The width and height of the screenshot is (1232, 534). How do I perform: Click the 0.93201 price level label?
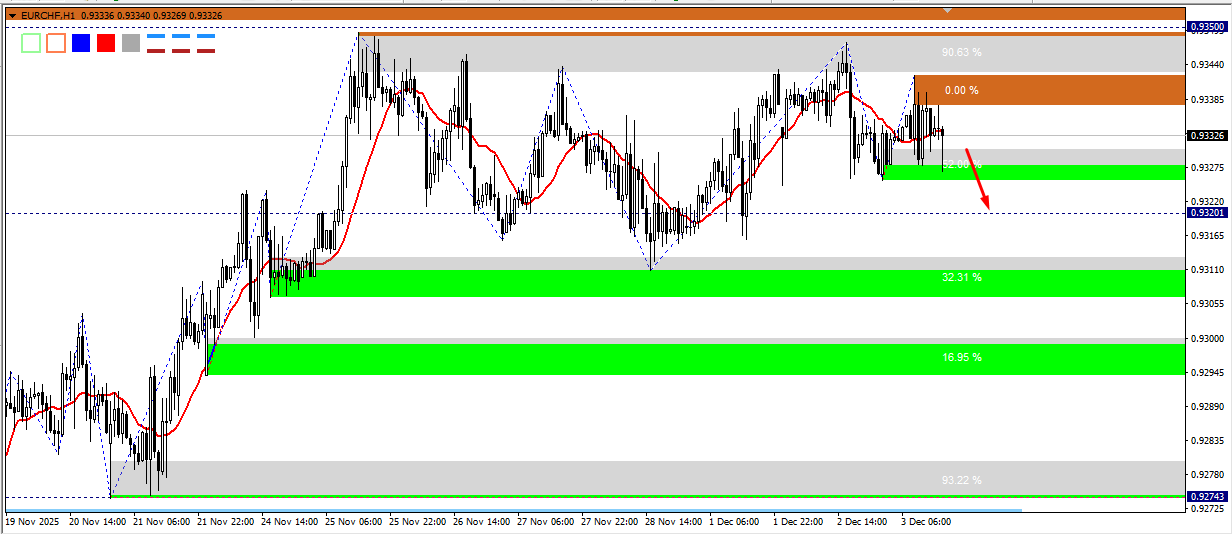pos(1207,213)
